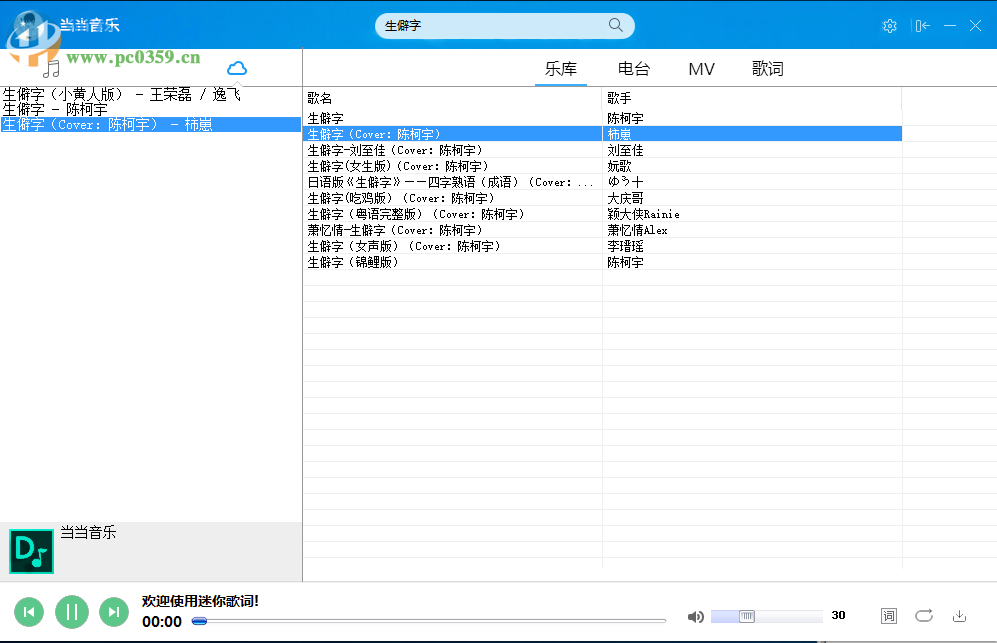Mute the speaker volume icon
This screenshot has height=643, width=997.
696,615
